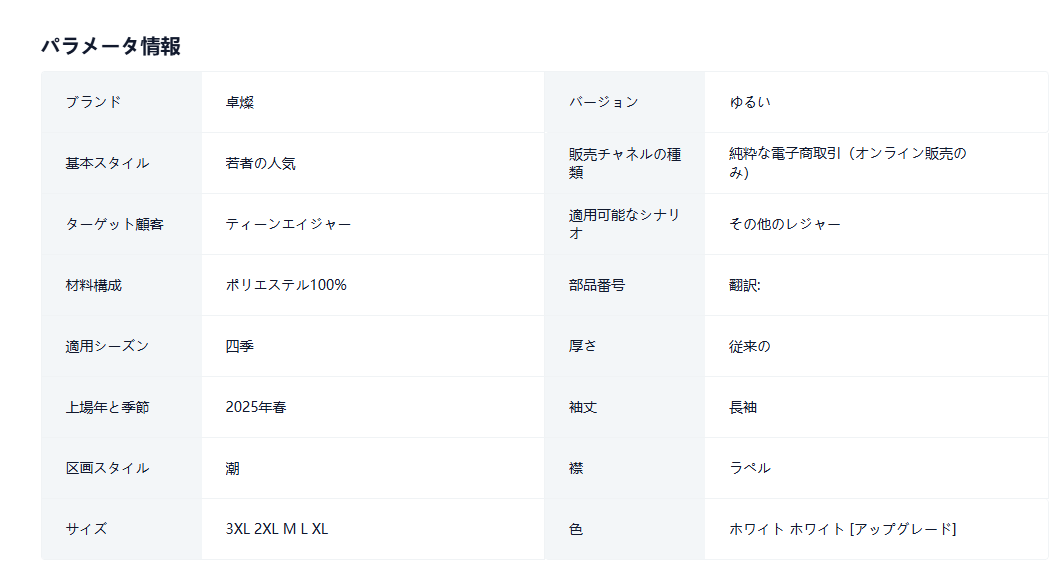The height and width of the screenshot is (588, 1058).
Task: Click the brand value 卓燦
Action: 240,102
